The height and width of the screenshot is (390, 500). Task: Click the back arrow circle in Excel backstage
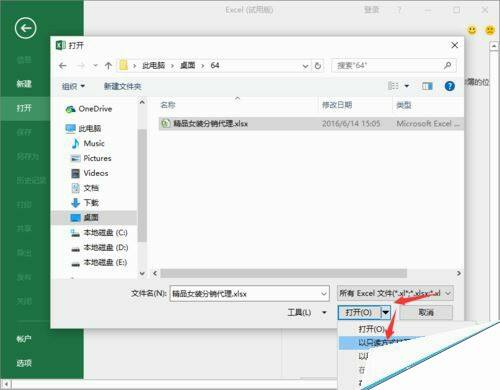coord(26,28)
